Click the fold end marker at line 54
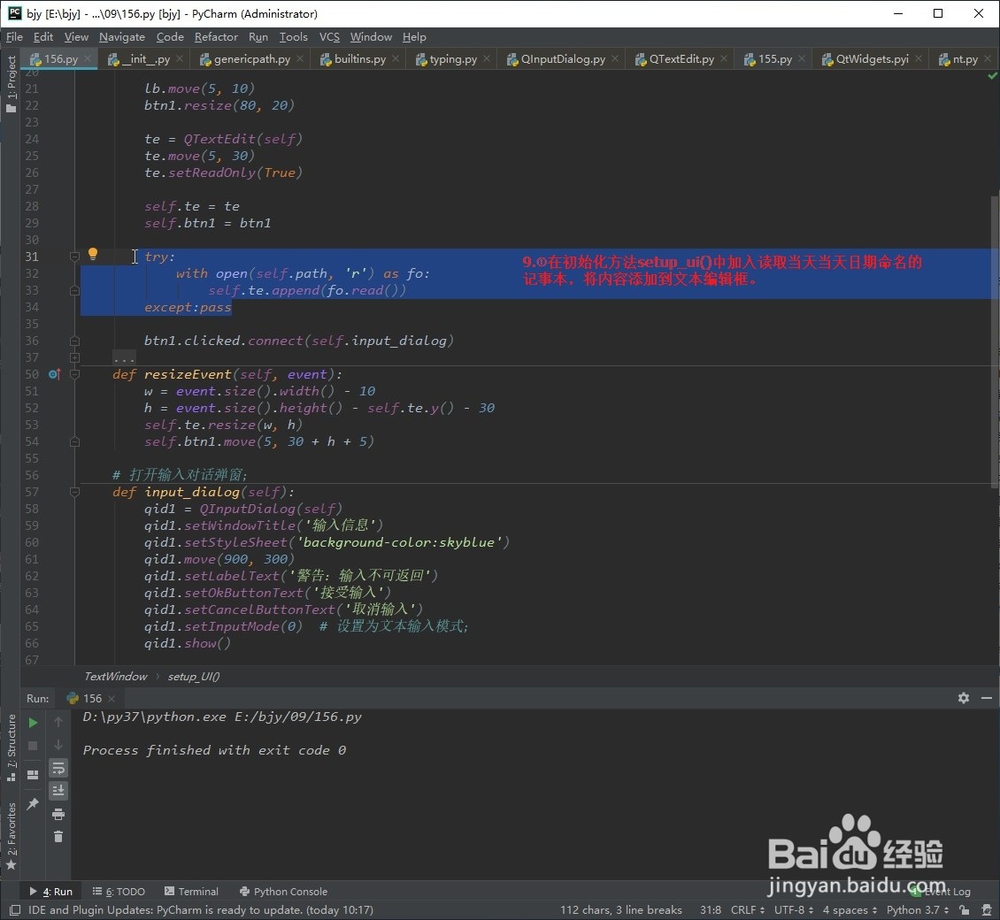 (74, 442)
